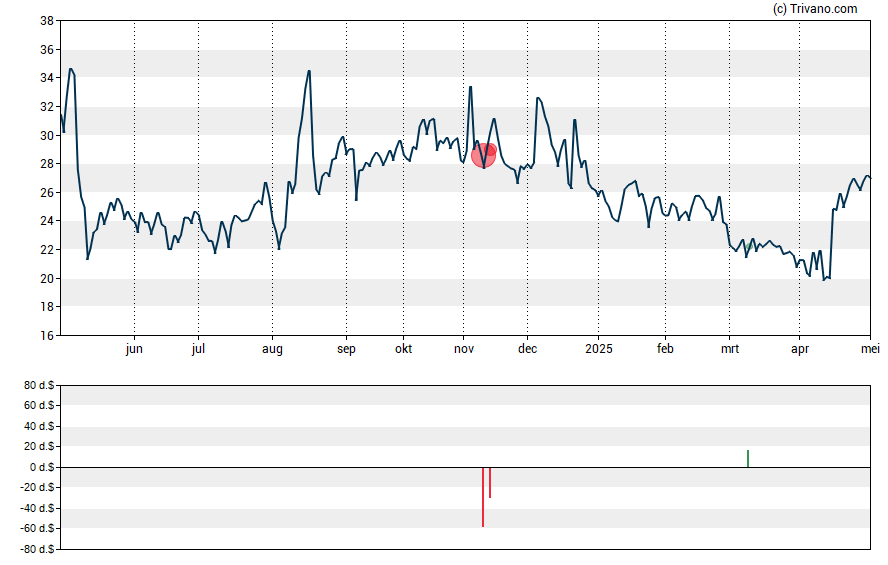Click the '30' price axis label
This screenshot has height=565, width=888.
coord(47,136)
